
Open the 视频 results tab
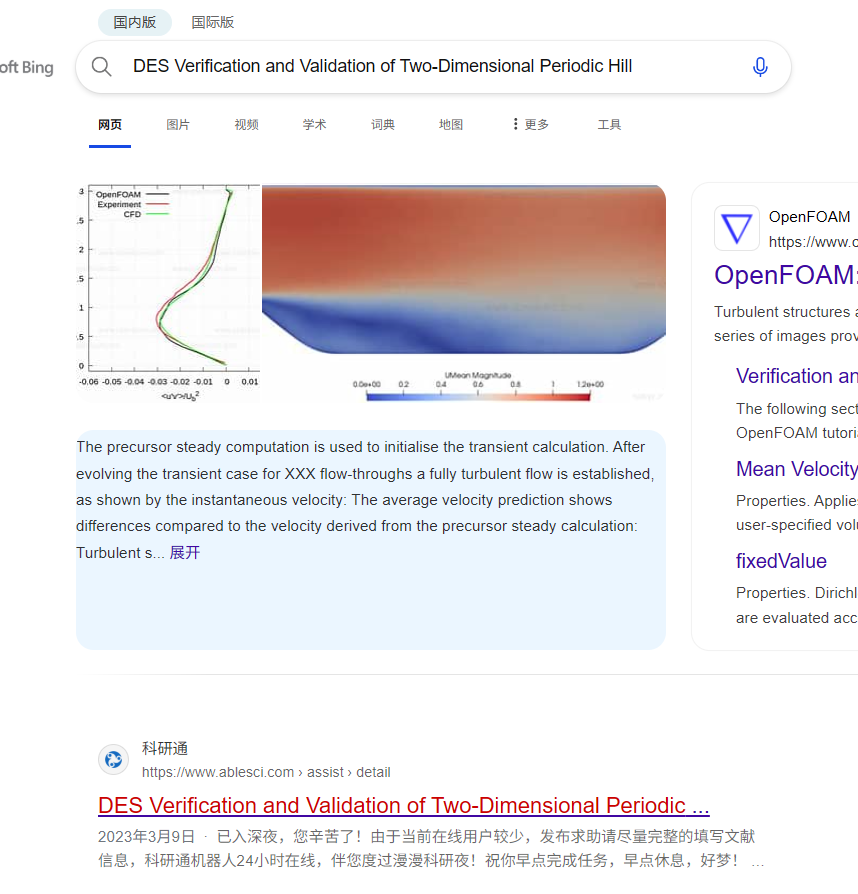[246, 124]
